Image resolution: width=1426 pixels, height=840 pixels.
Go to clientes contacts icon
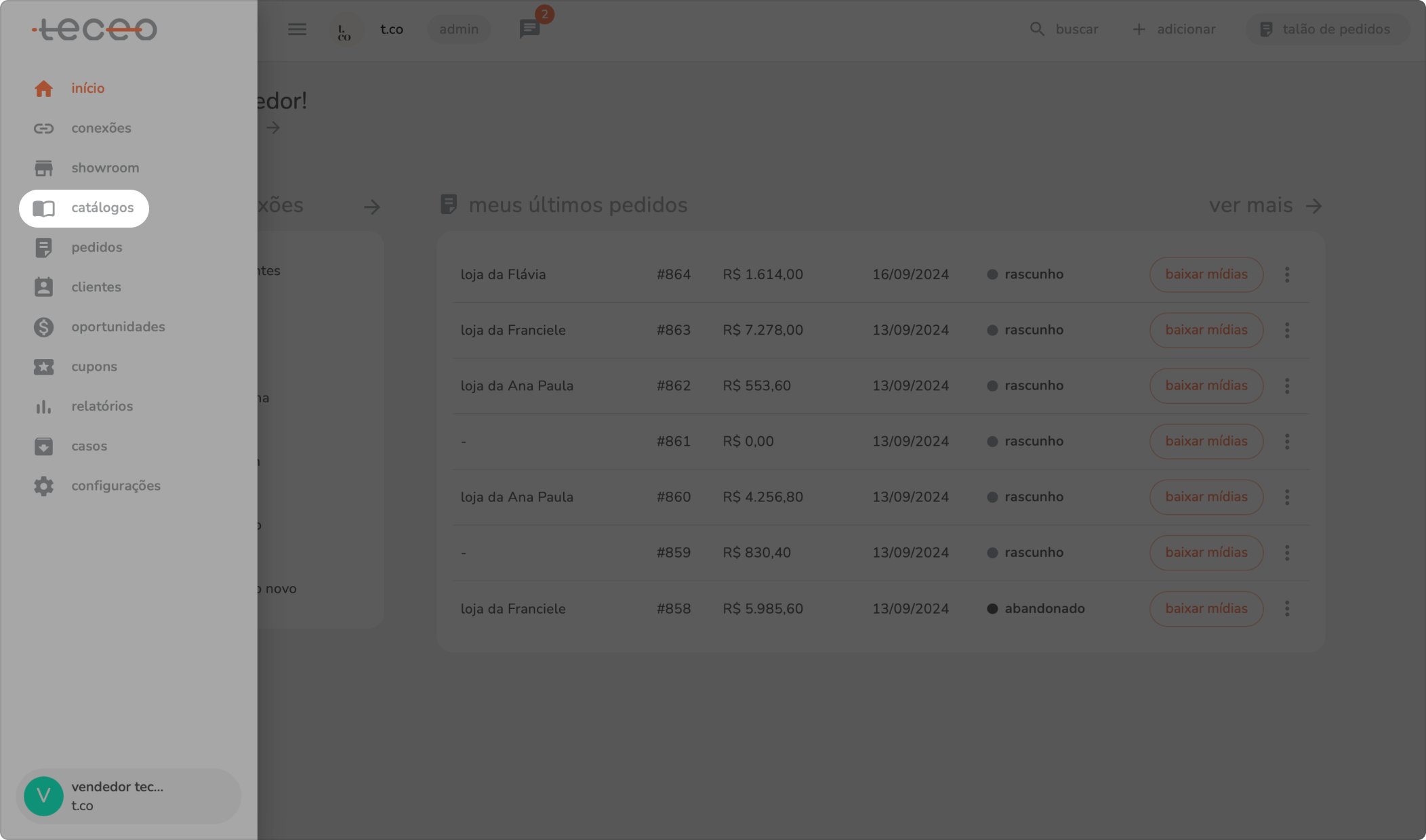[43, 287]
